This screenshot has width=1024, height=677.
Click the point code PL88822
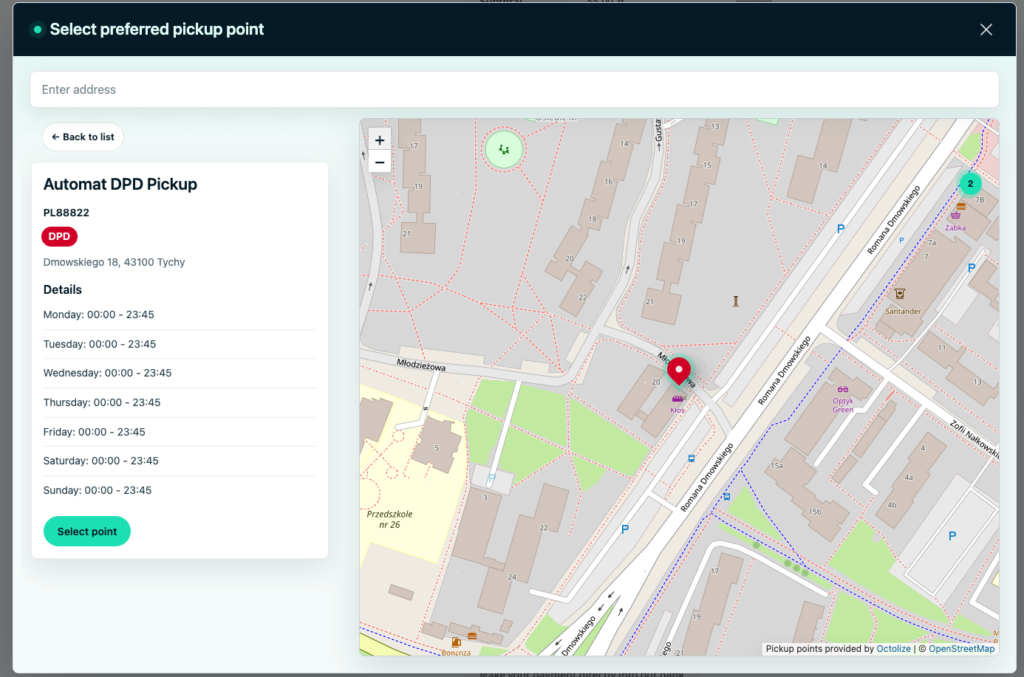click(66, 212)
